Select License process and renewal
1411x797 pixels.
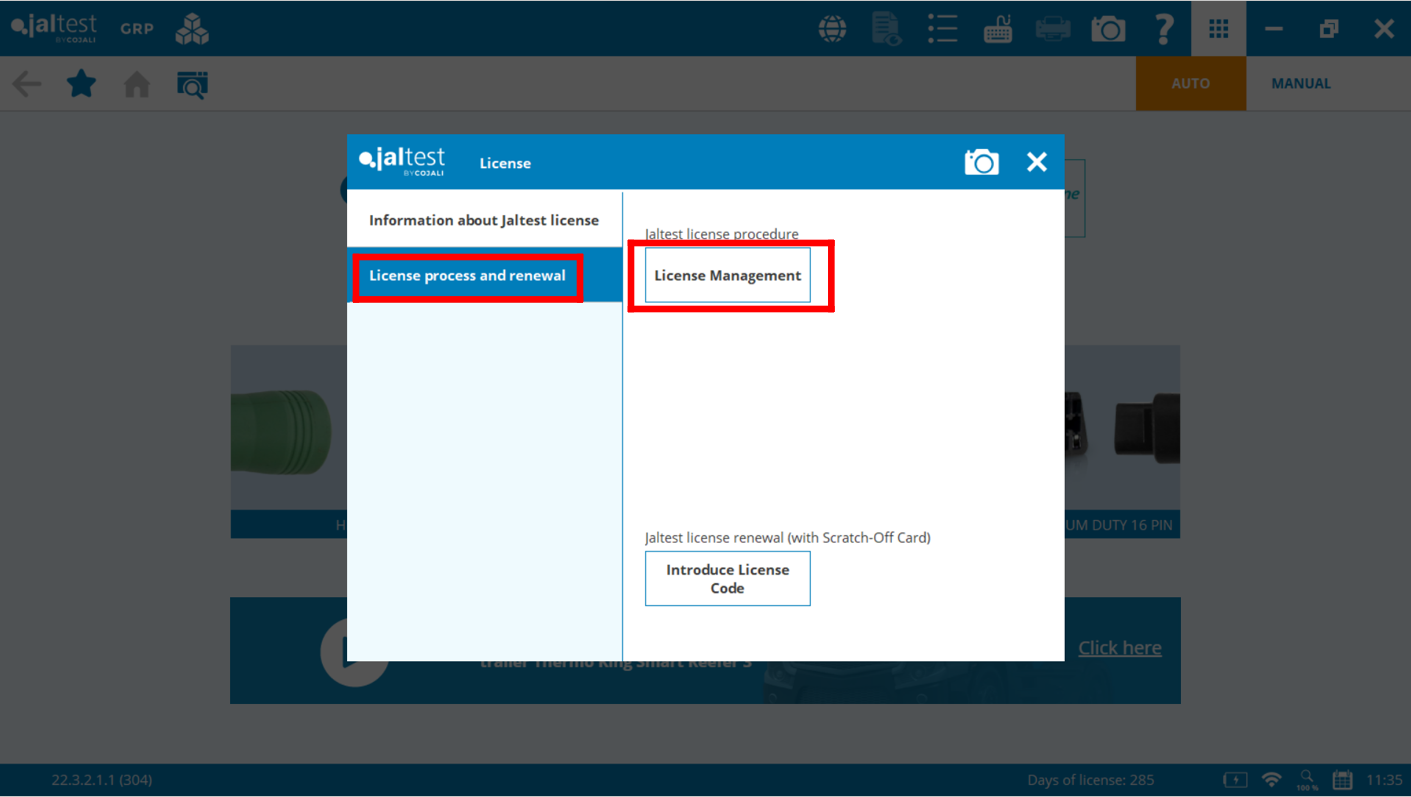pyautogui.click(x=484, y=275)
